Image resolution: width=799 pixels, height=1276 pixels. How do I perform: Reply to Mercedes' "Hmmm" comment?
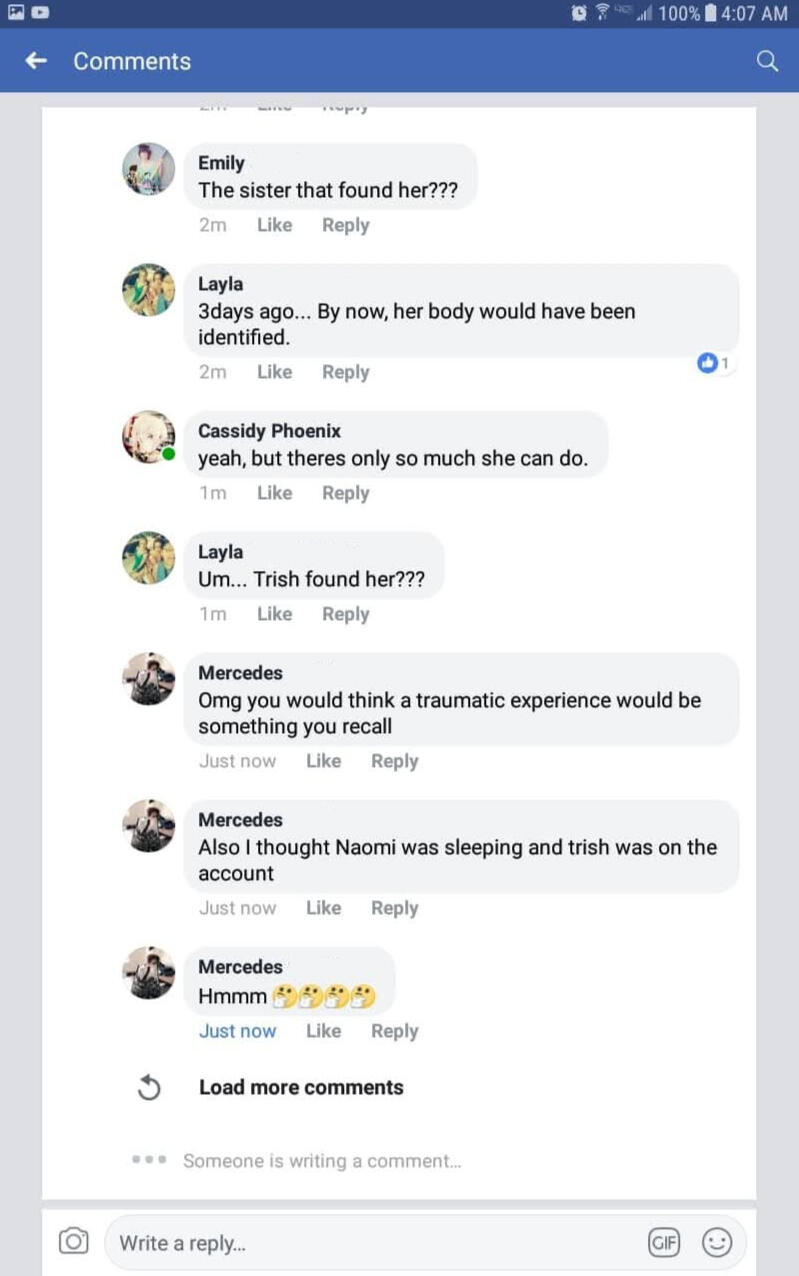tap(394, 1031)
